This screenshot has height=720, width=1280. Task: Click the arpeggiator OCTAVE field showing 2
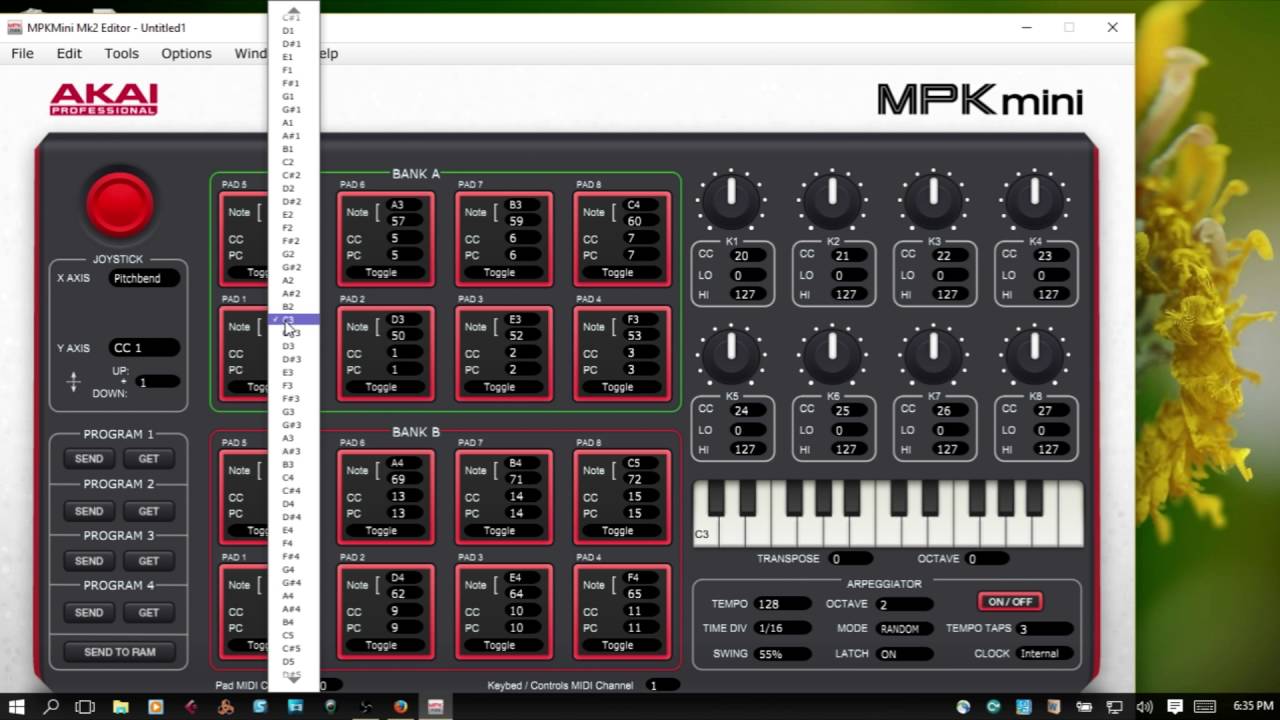(904, 604)
